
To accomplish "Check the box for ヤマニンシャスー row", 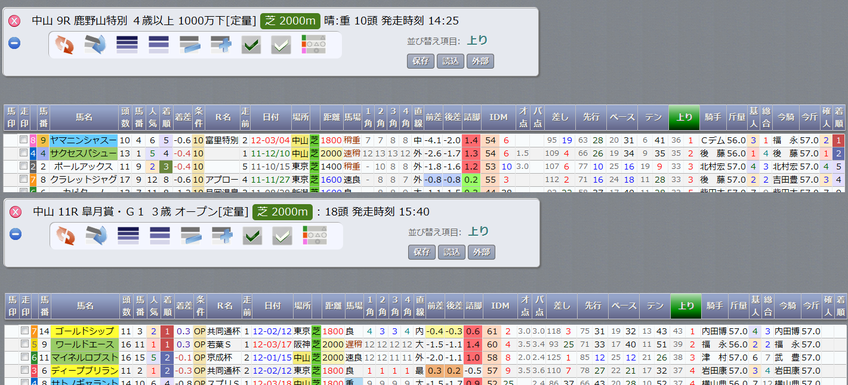I will coord(23,141).
